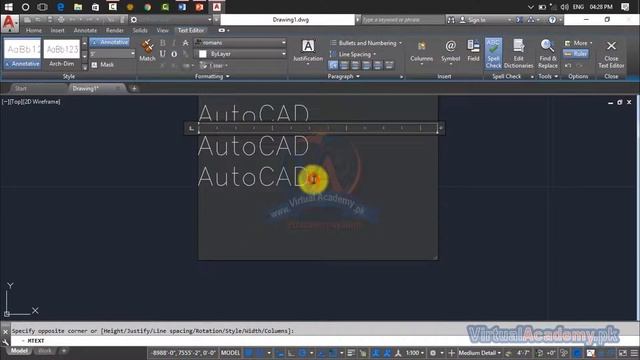Select default paragraph justification icon
The image size is (640, 360).
pyautogui.click(x=333, y=65)
